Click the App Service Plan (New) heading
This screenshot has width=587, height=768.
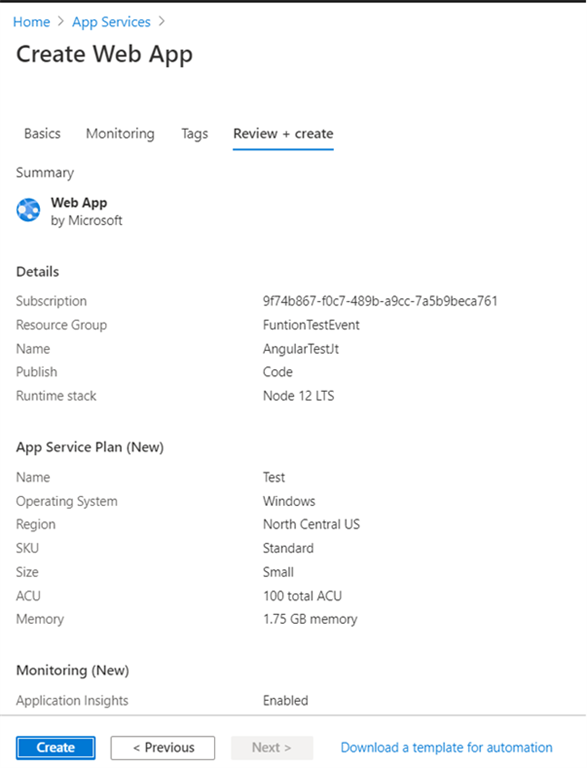coord(90,447)
